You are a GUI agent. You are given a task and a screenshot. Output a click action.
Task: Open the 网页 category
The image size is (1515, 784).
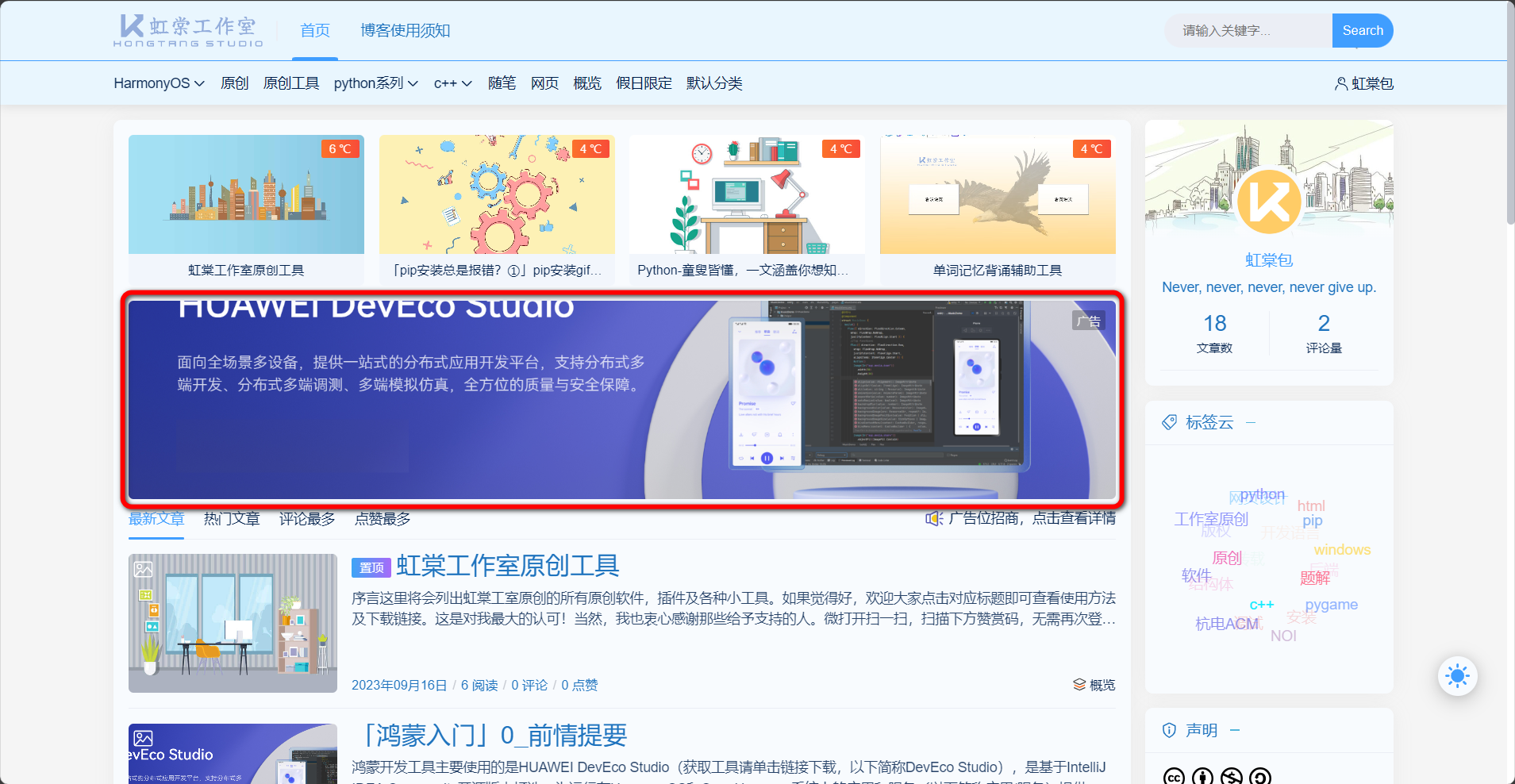(x=544, y=83)
